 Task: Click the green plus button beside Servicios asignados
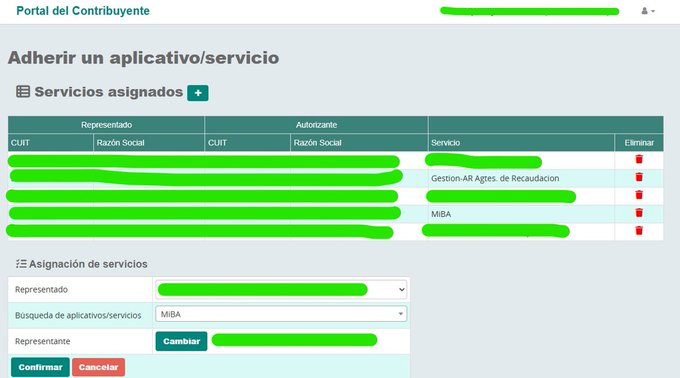point(198,93)
